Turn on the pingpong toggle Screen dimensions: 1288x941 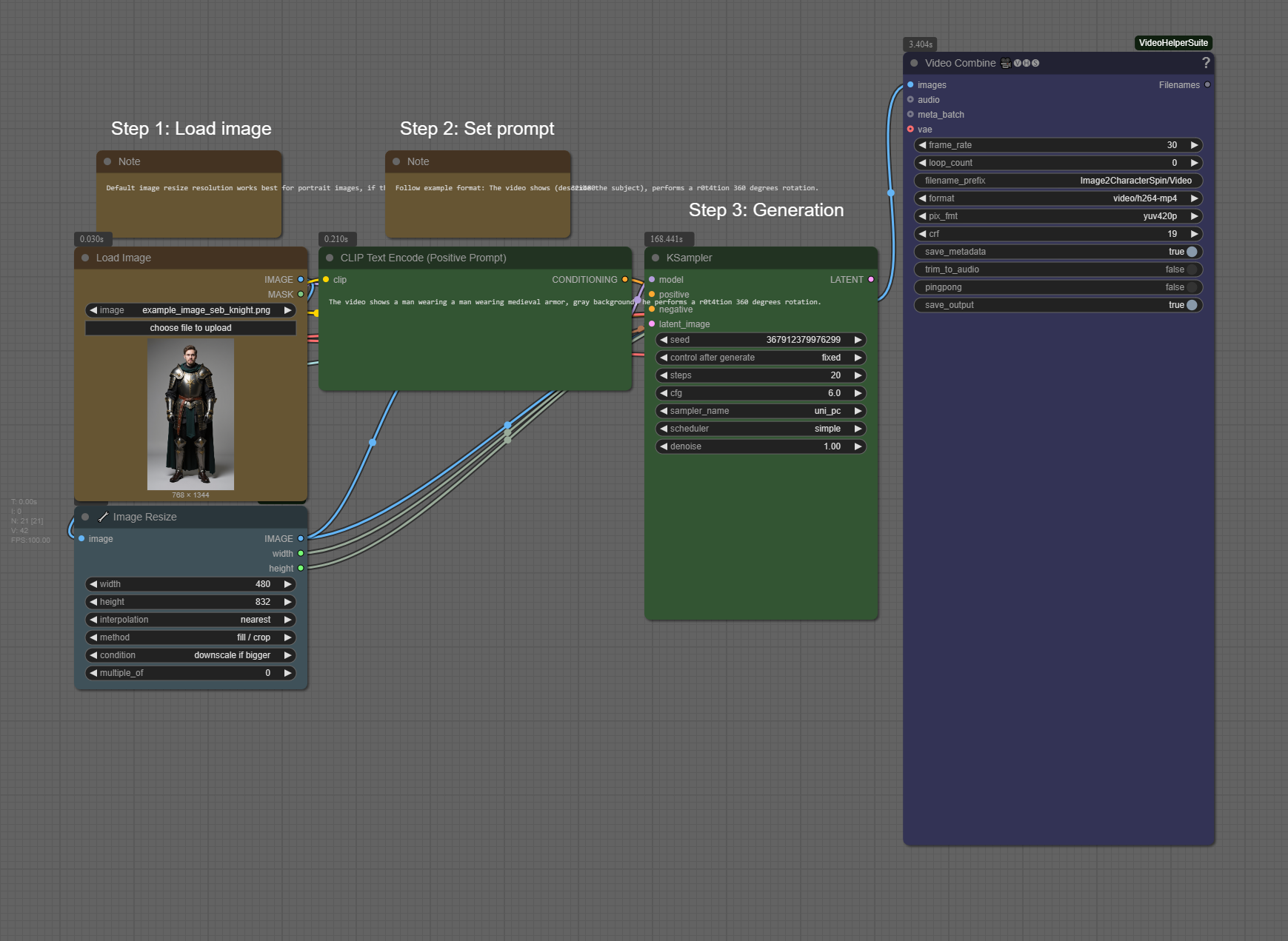pos(1191,287)
